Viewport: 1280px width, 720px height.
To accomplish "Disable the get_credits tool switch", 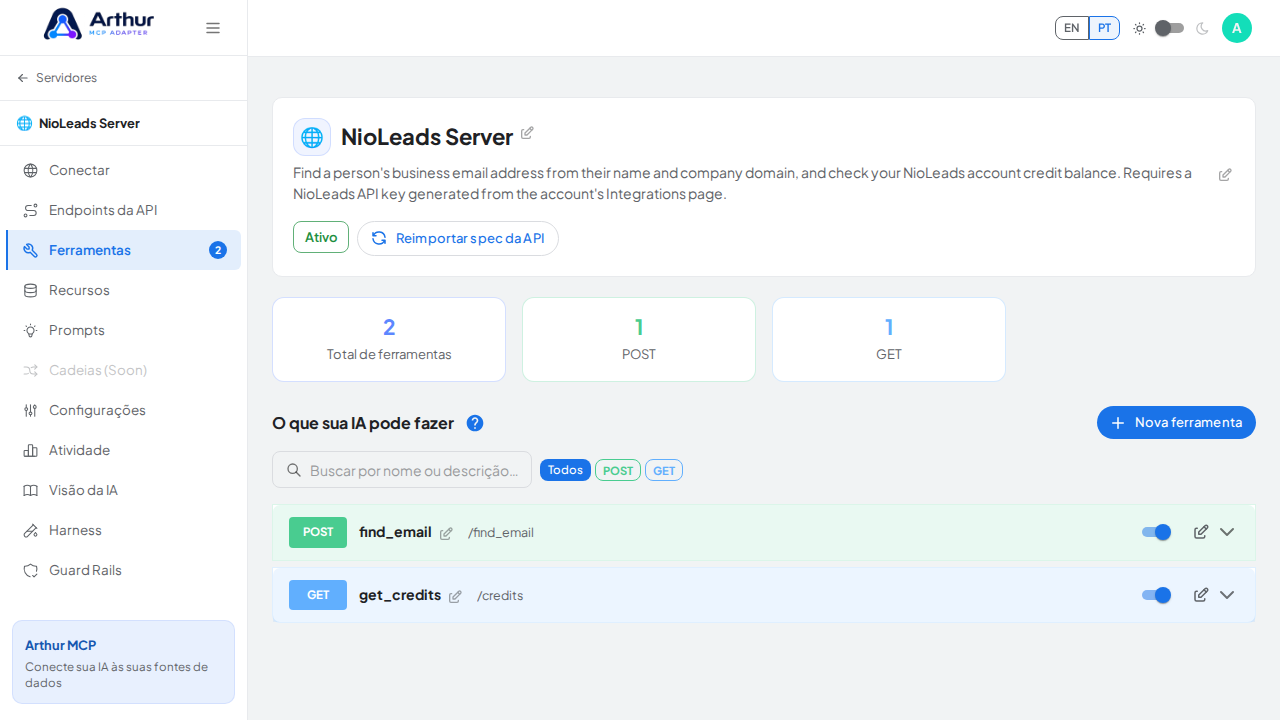I will 1156,595.
